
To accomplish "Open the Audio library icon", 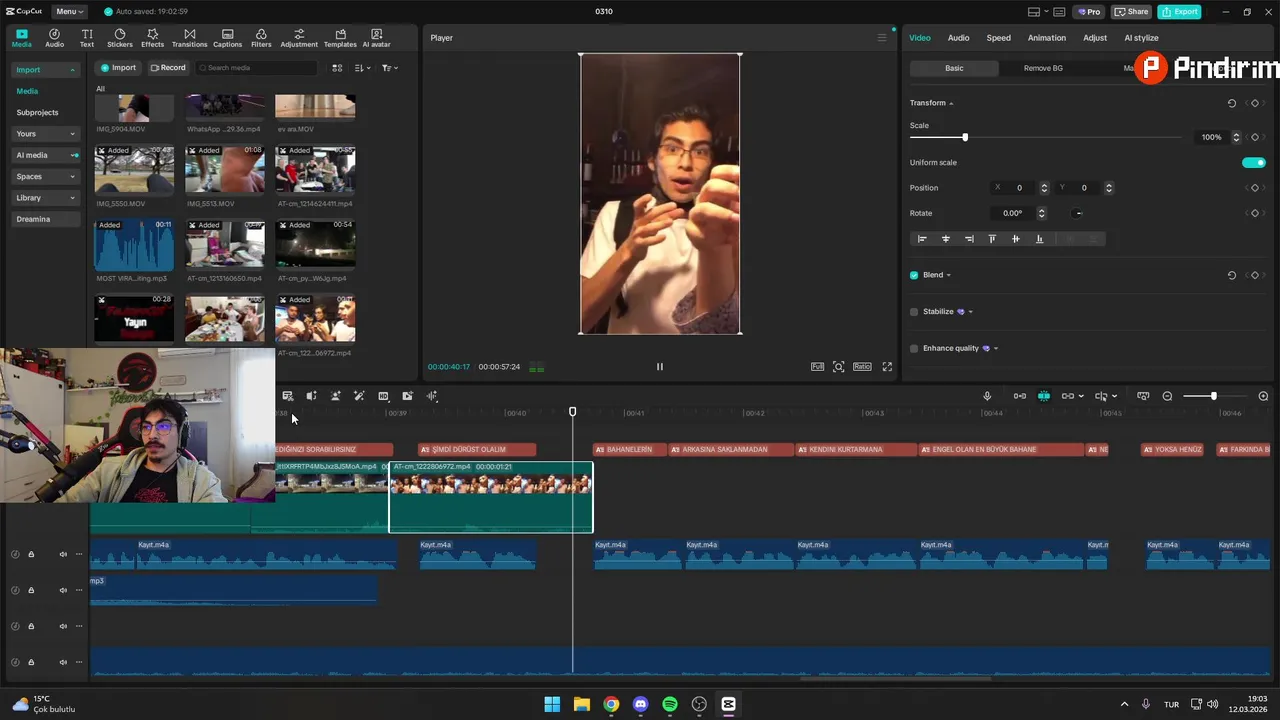I will (54, 38).
